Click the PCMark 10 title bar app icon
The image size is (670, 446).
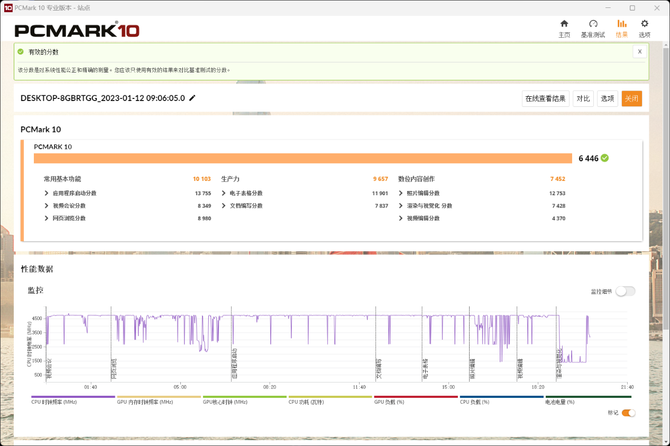click(x=8, y=8)
